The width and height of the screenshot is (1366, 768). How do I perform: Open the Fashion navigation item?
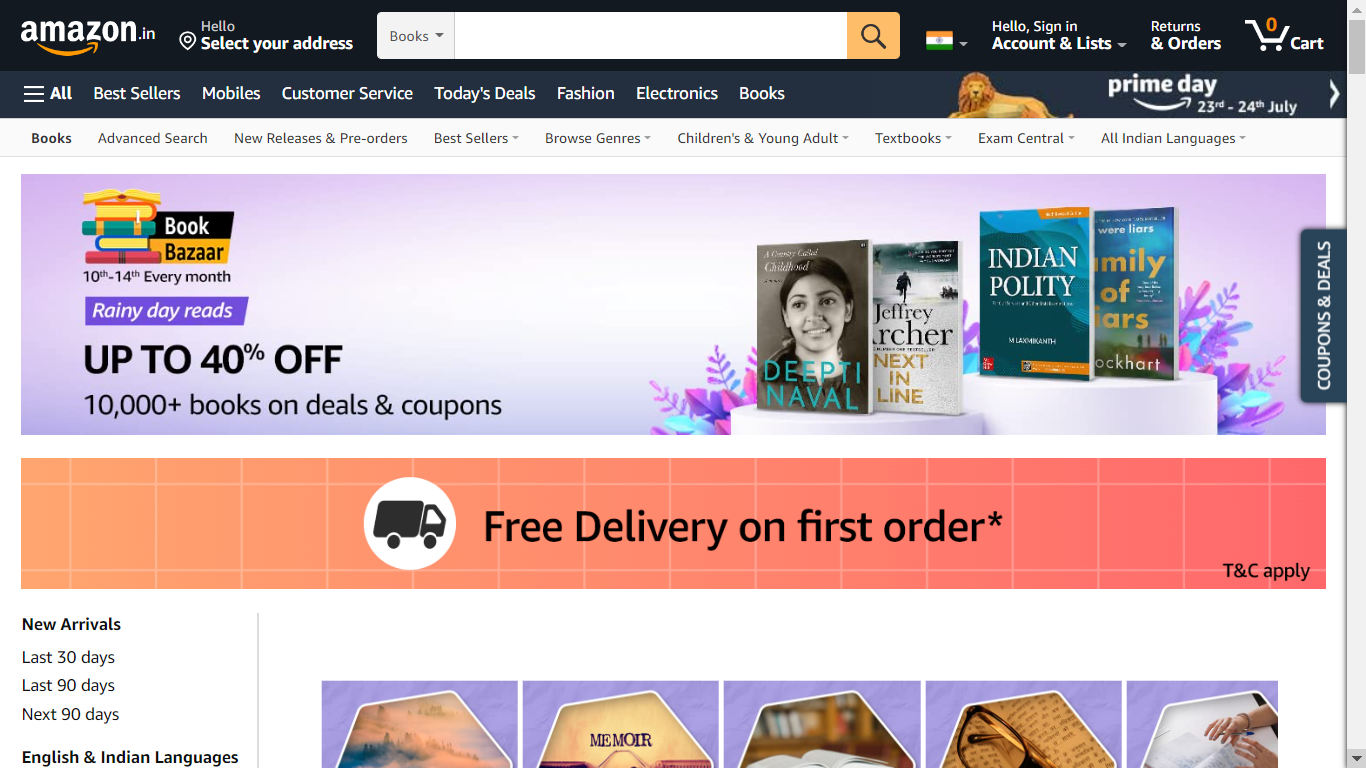point(586,93)
